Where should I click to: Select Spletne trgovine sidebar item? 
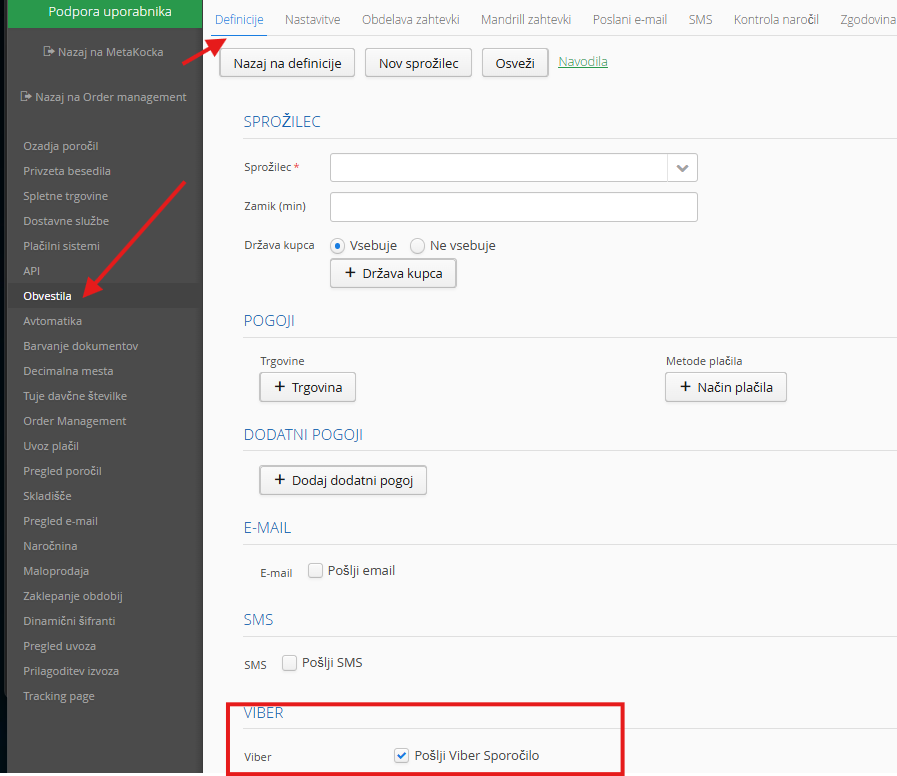(65, 196)
